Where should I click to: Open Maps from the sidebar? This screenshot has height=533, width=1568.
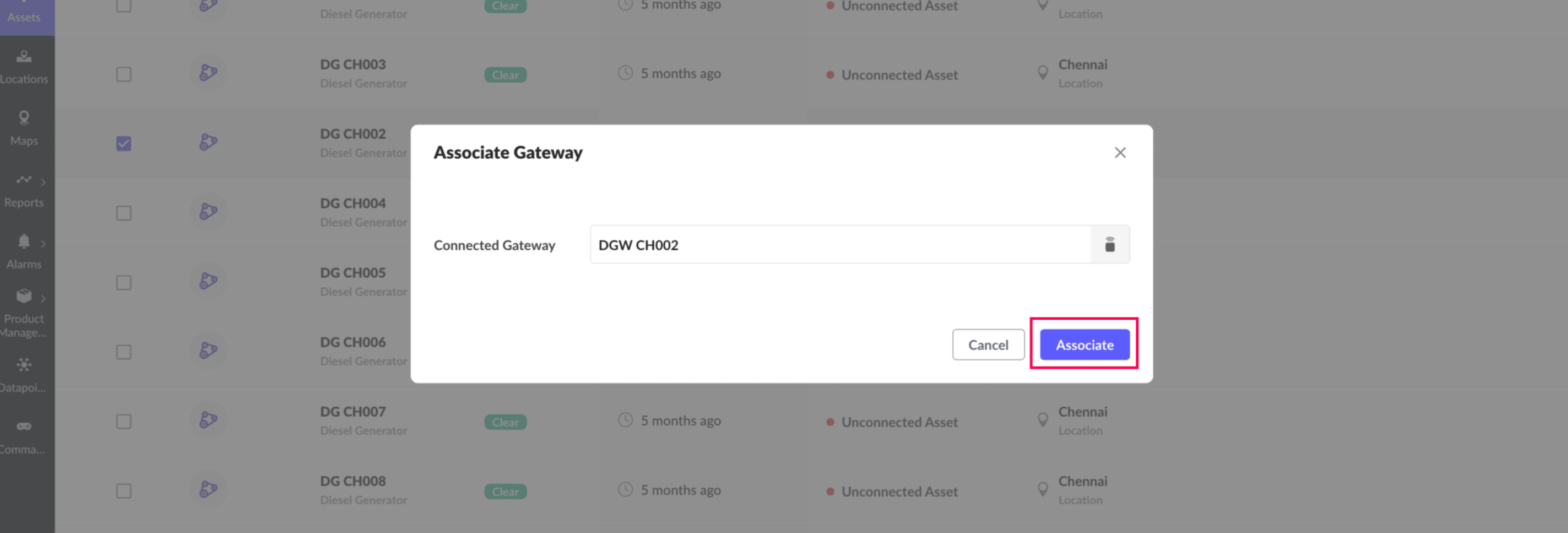click(x=24, y=128)
